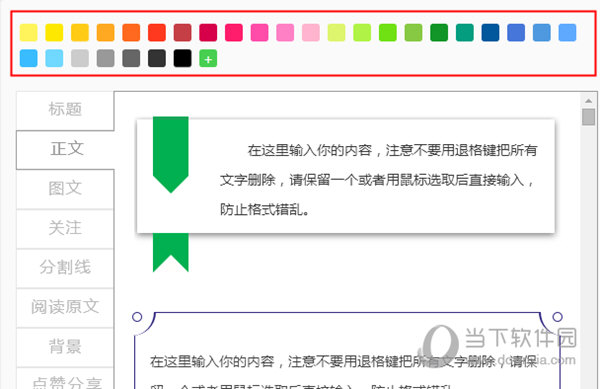Switch to the 标题 tab
Viewport: 600px width, 389px height.
[65, 110]
